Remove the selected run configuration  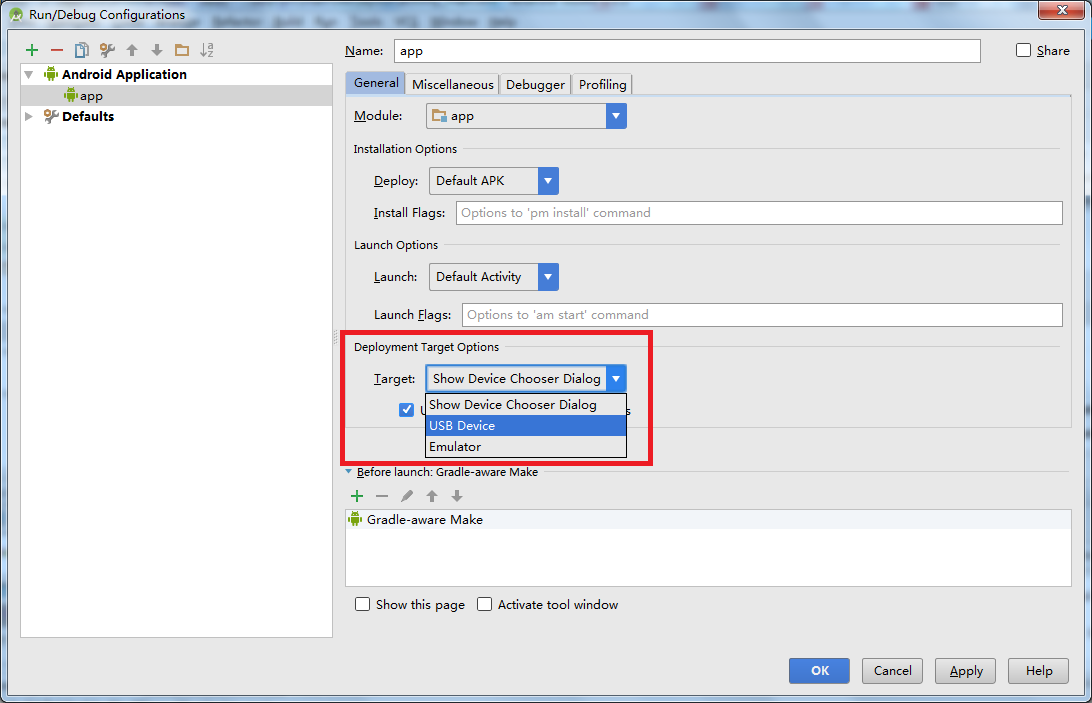click(57, 49)
